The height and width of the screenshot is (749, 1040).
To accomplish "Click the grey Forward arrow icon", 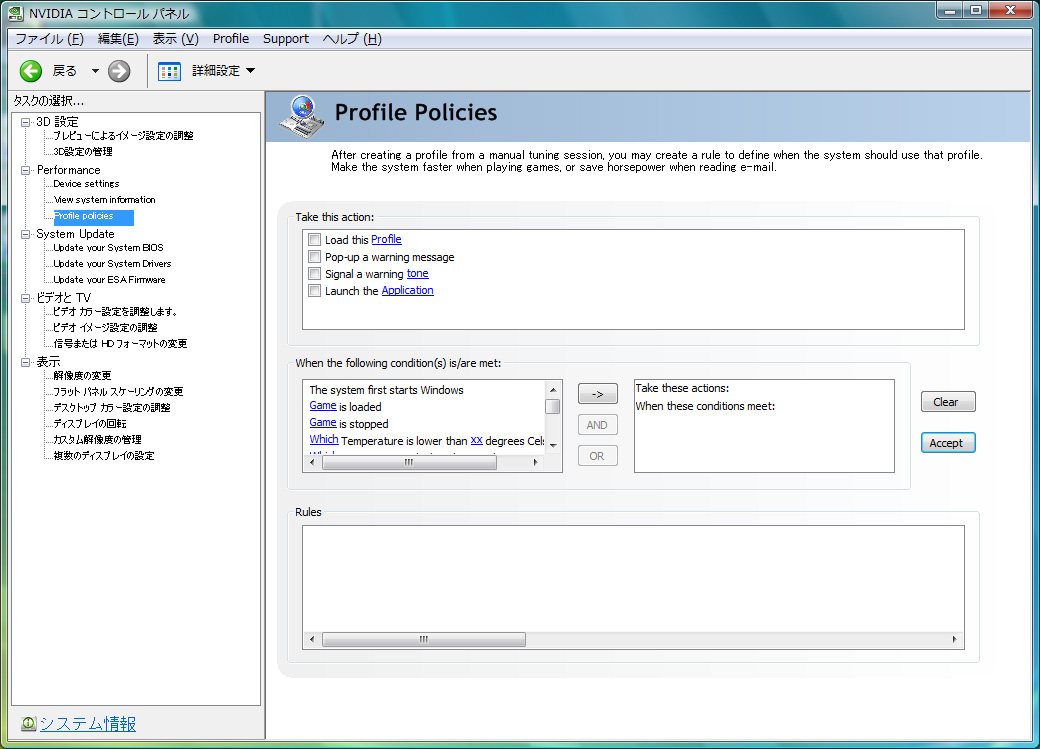I will pos(119,71).
